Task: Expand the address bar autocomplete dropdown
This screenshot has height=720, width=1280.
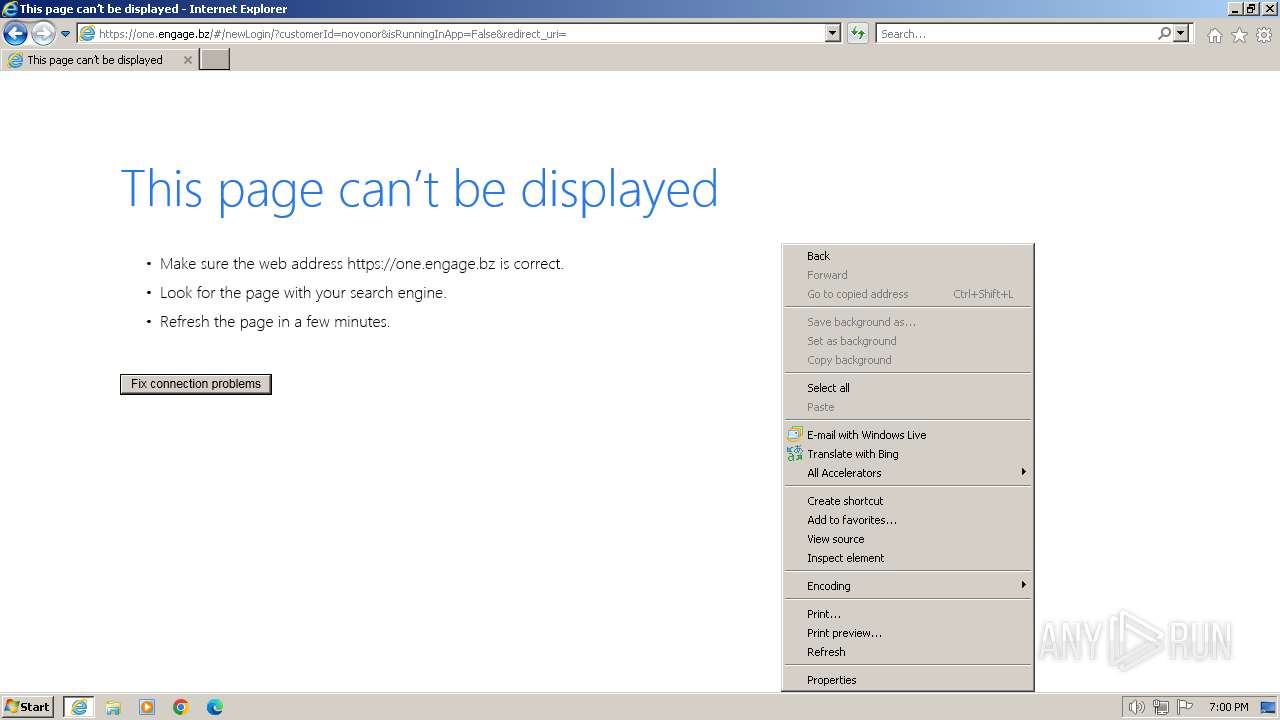Action: pos(833,34)
